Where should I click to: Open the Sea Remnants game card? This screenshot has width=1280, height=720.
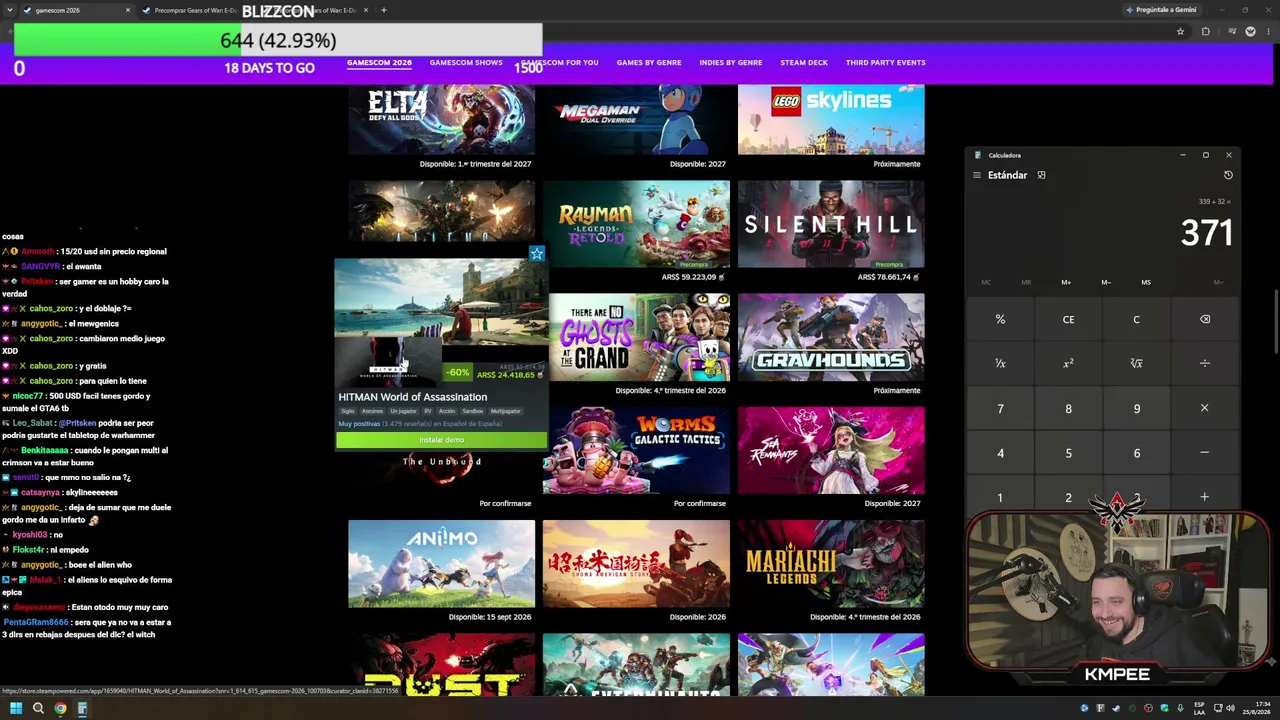(x=831, y=450)
